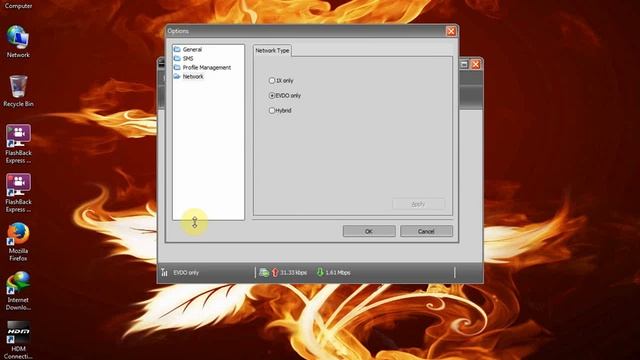The height and width of the screenshot is (360, 640).
Task: Open the lower FlashBack Express shortcut
Action: pos(18,193)
